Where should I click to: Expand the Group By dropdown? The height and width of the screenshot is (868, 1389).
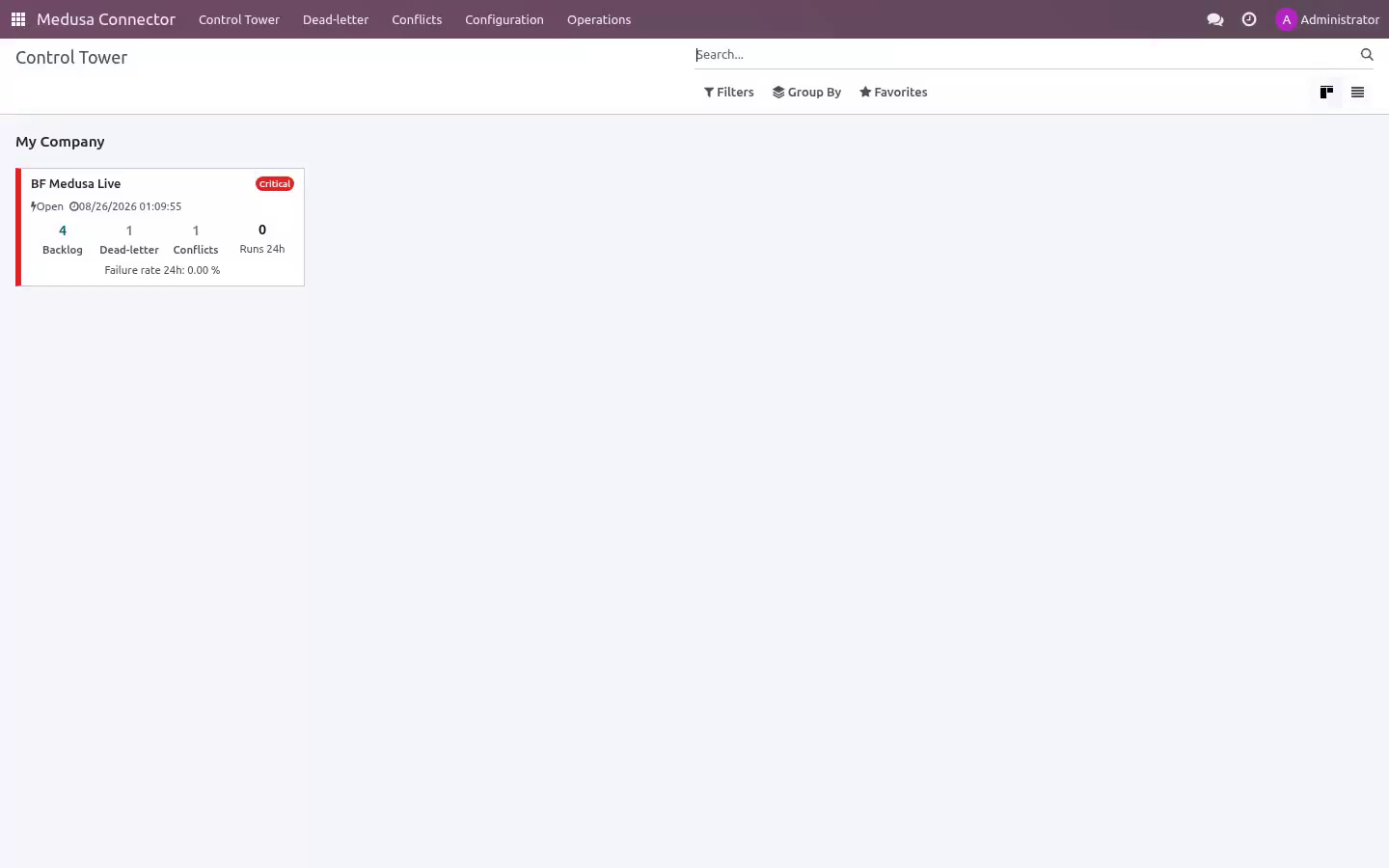pyautogui.click(x=806, y=93)
